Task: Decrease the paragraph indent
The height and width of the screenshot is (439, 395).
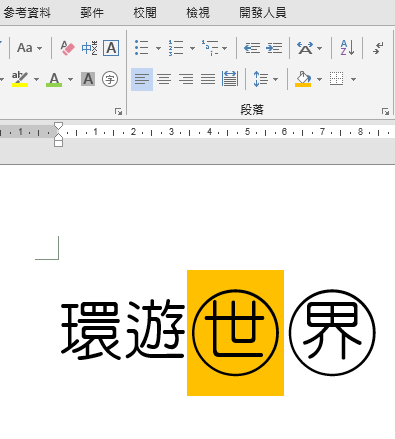Action: [x=252, y=48]
